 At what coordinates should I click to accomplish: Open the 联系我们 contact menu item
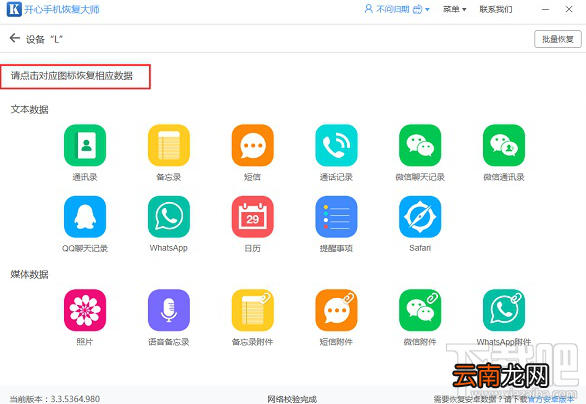(496, 9)
